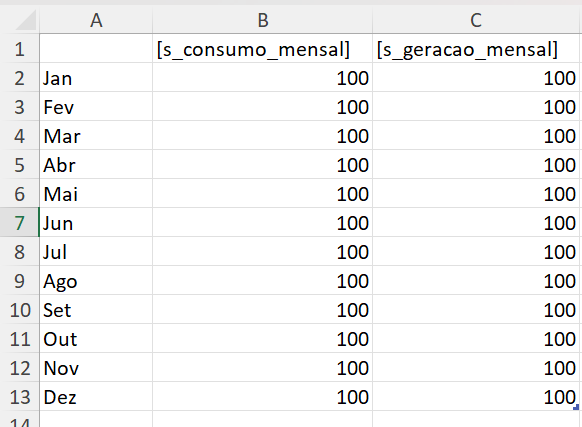Select the cell containing Fev
Image resolution: width=582 pixels, height=427 pixels.
(96, 107)
